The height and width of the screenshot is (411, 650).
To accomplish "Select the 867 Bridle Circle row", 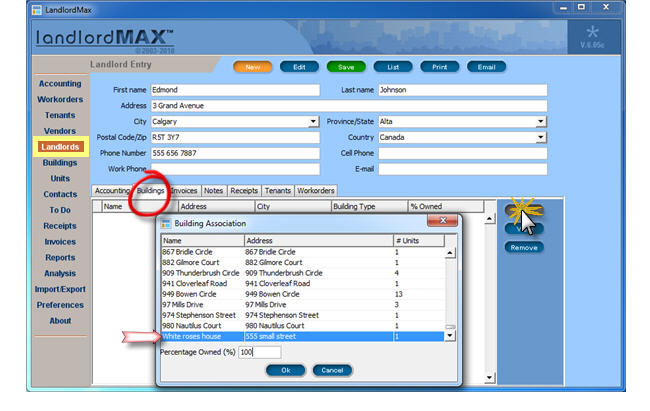I will coord(303,252).
